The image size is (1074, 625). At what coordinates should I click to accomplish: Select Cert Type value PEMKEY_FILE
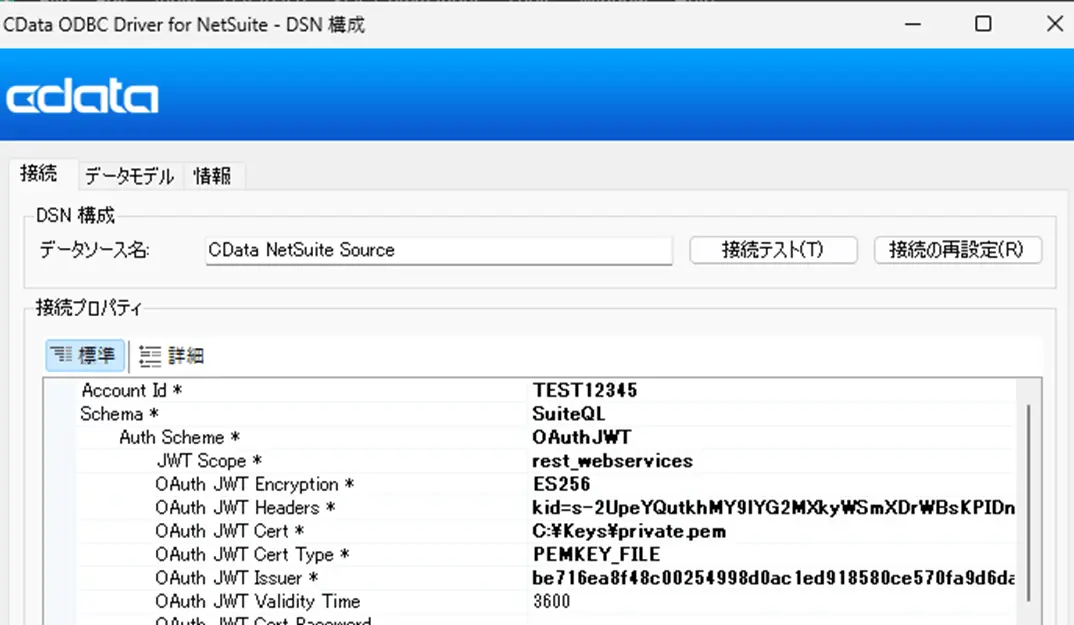[597, 554]
